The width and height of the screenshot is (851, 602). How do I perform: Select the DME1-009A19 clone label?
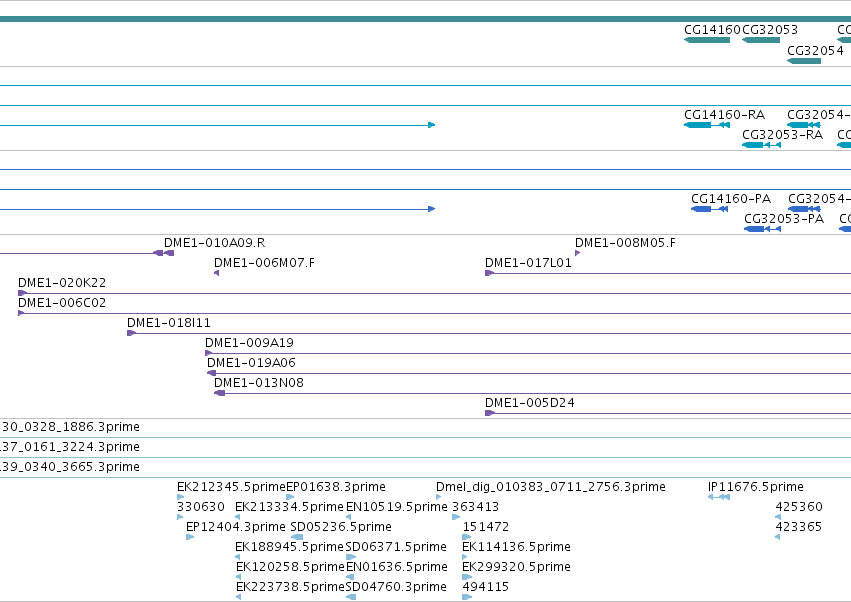[x=249, y=343]
